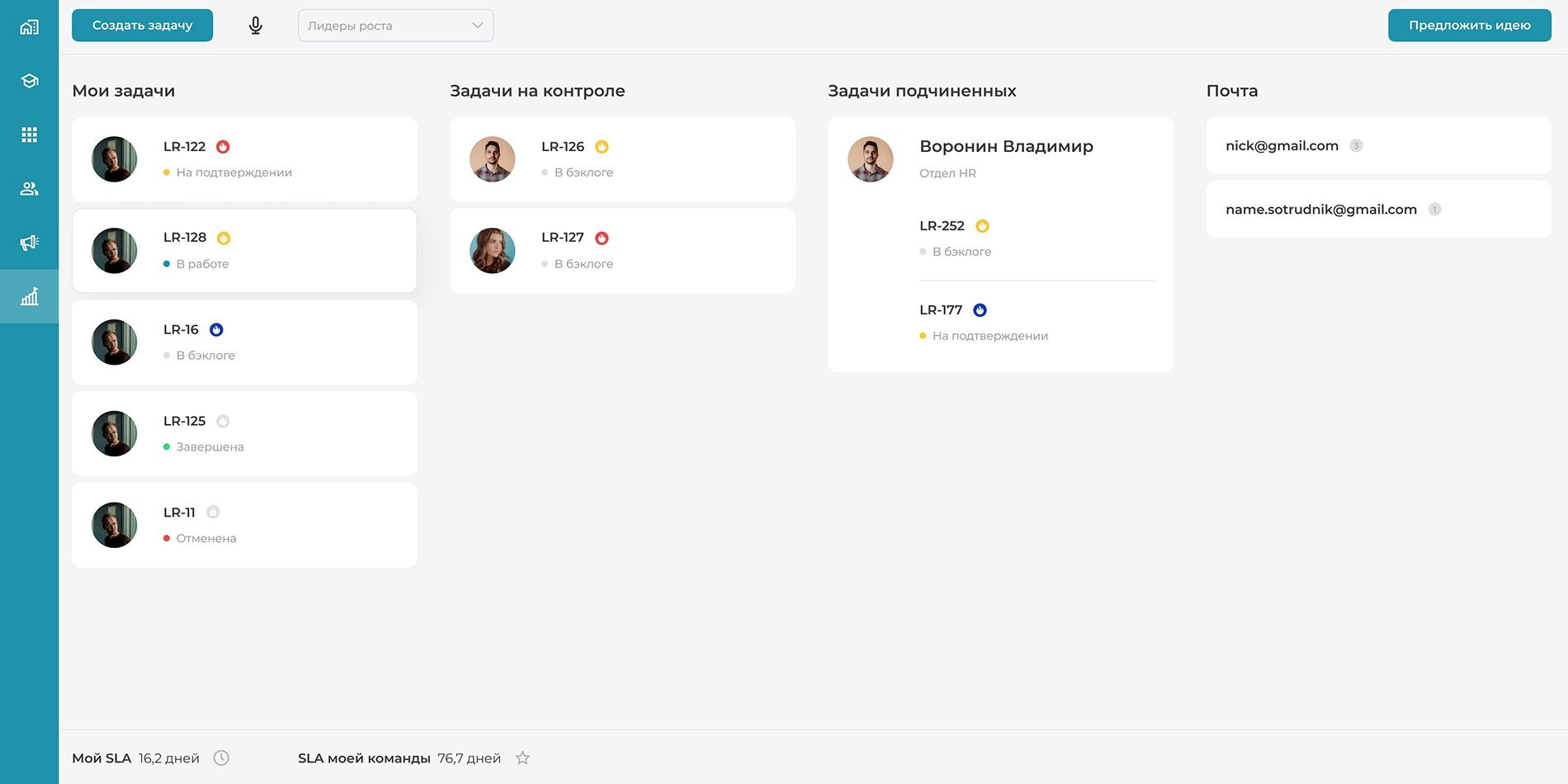Image resolution: width=1568 pixels, height=784 pixels.
Task: Click the Воронин Владимир name
Action: pyautogui.click(x=1006, y=146)
